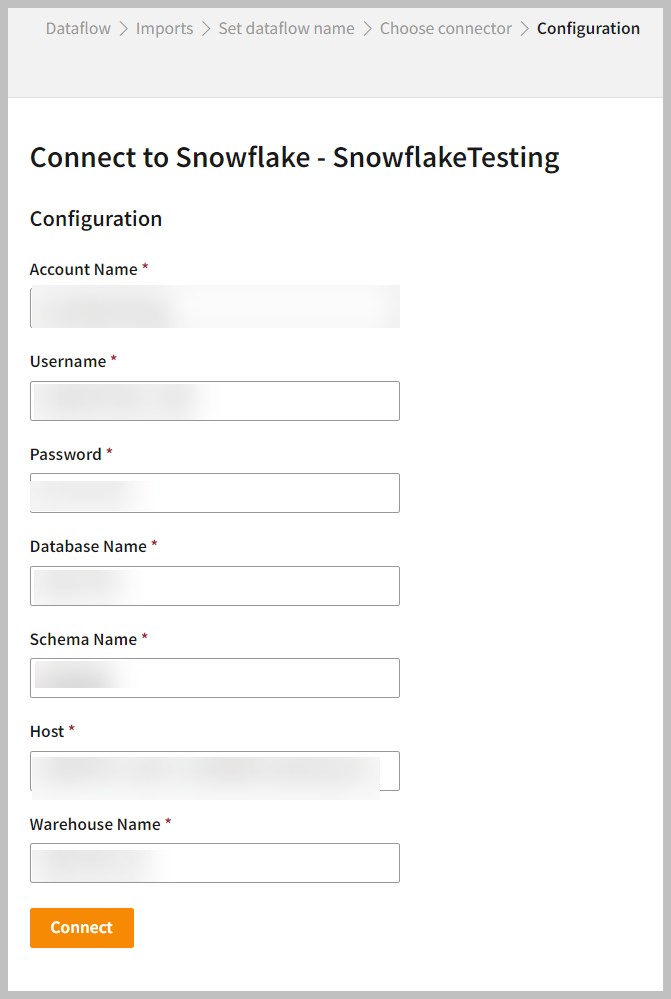Screen dimensions: 671x999
Task: Focus the Account Name input field
Action: point(215,307)
